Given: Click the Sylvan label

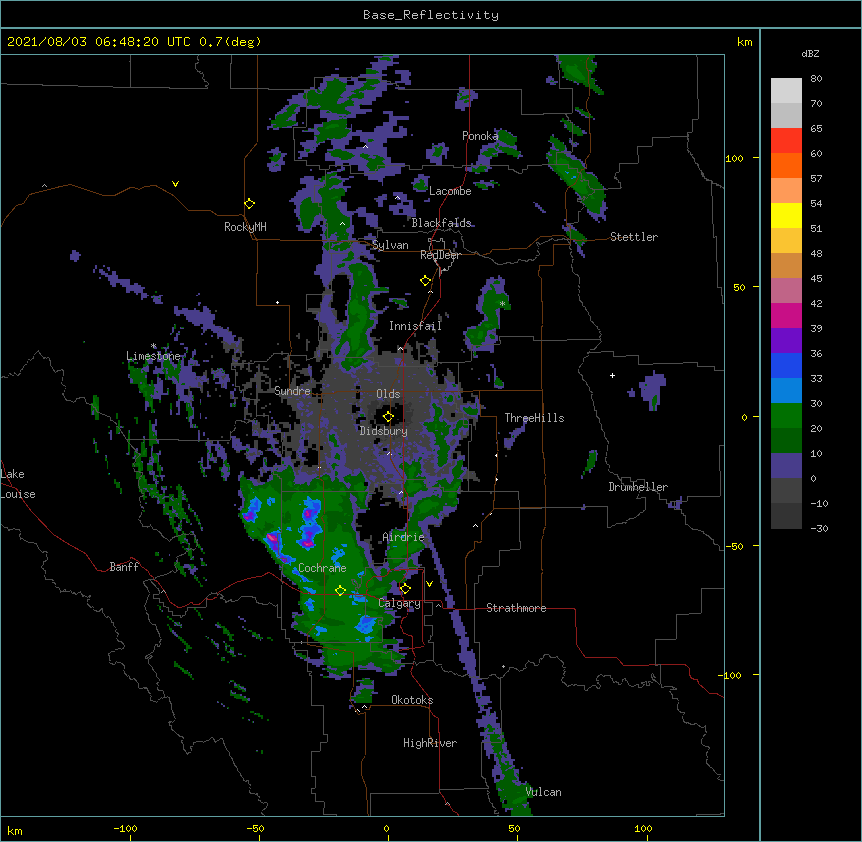Looking at the screenshot, I should click(x=390, y=245).
